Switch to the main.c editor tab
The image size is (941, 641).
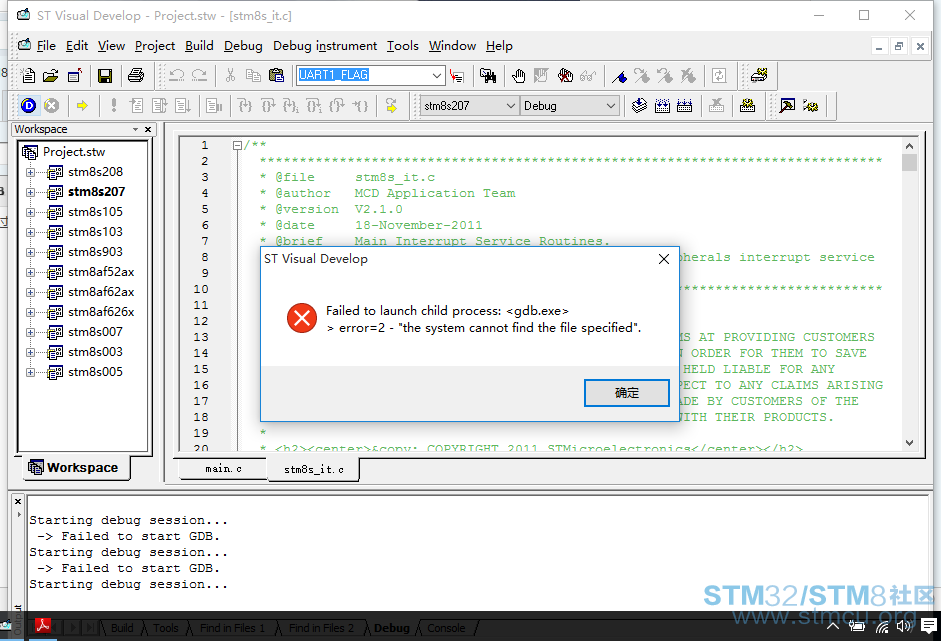point(223,469)
